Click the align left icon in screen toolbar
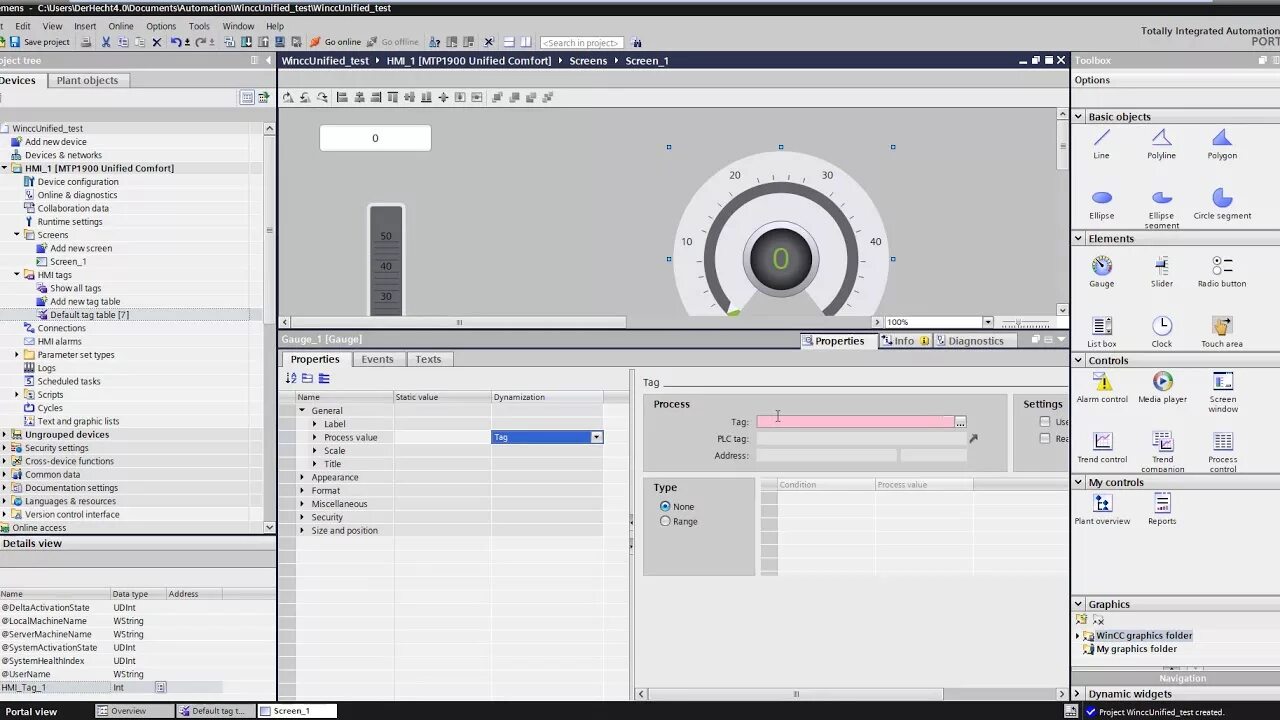This screenshot has height=720, width=1280. [x=341, y=97]
